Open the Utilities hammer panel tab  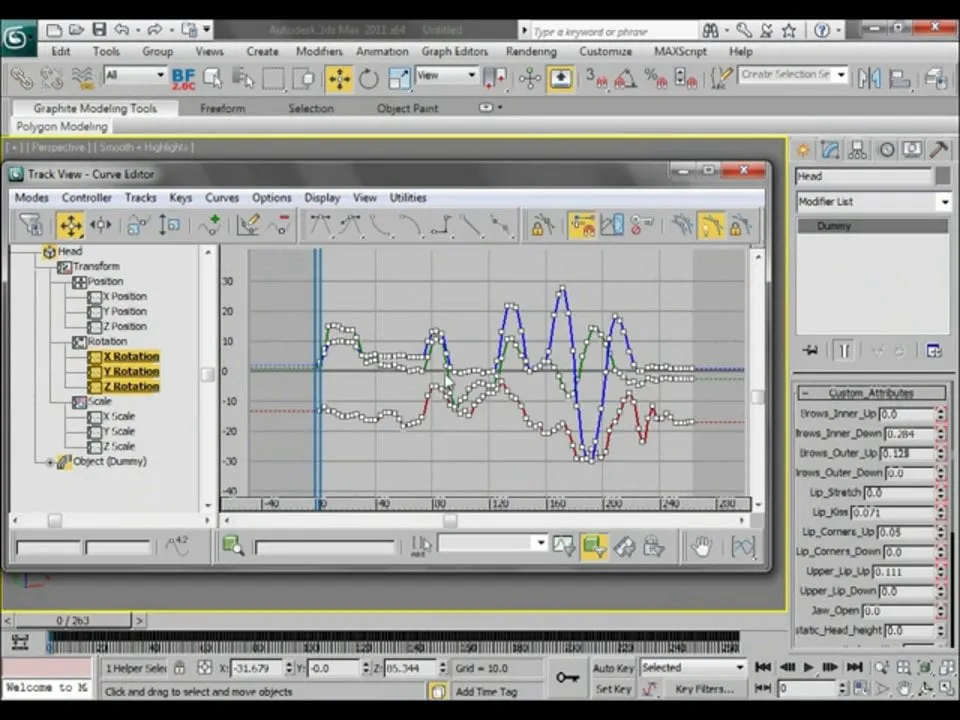click(x=939, y=149)
